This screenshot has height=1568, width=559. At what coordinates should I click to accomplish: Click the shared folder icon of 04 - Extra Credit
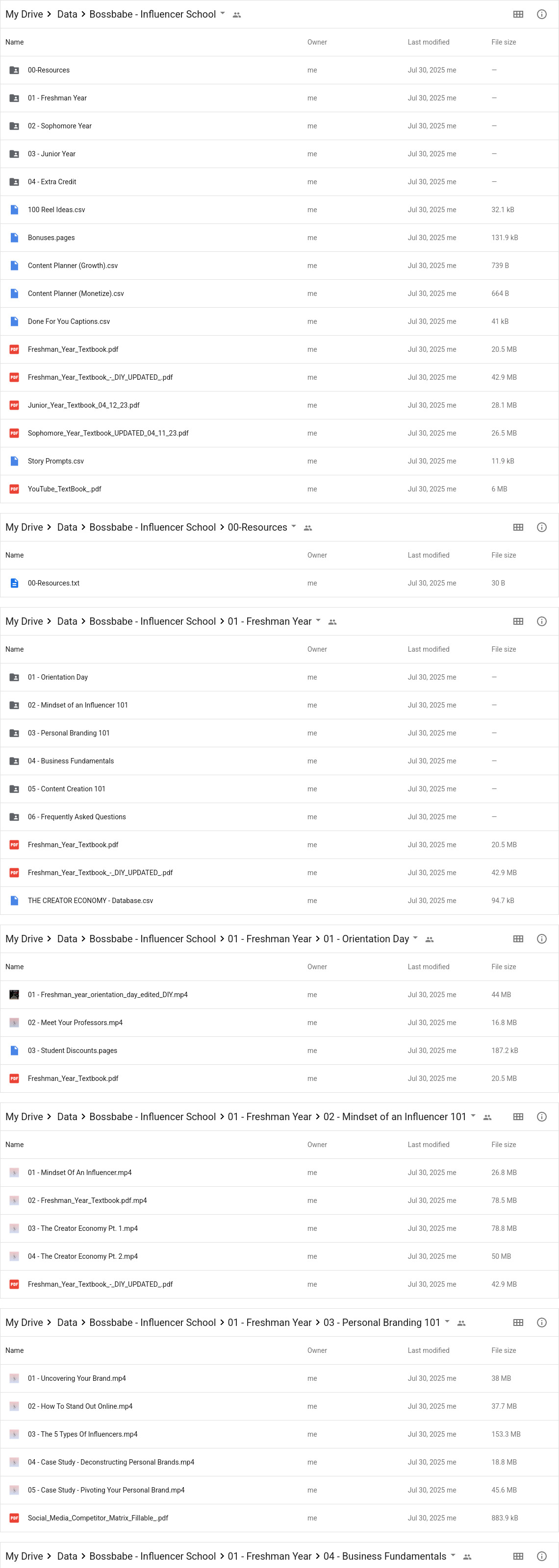pos(14,182)
